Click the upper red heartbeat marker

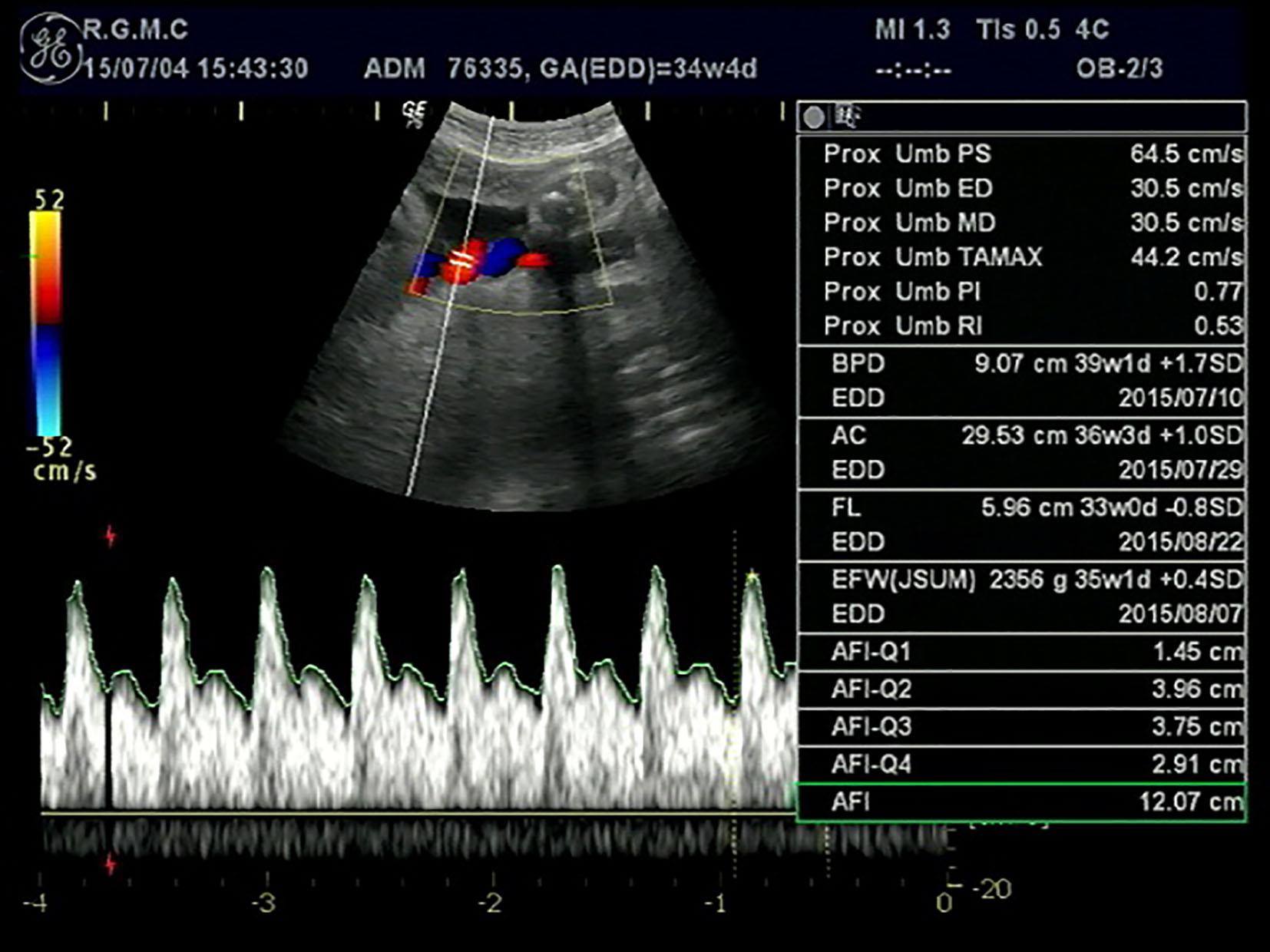[110, 535]
